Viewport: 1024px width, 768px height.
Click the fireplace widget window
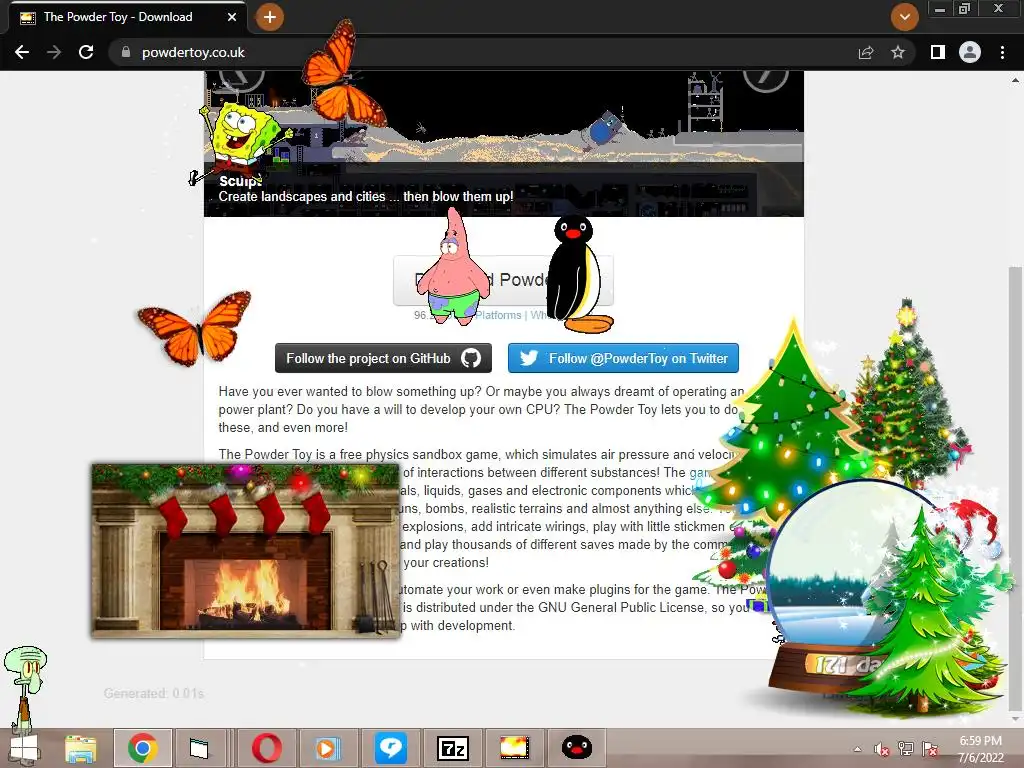click(x=246, y=551)
